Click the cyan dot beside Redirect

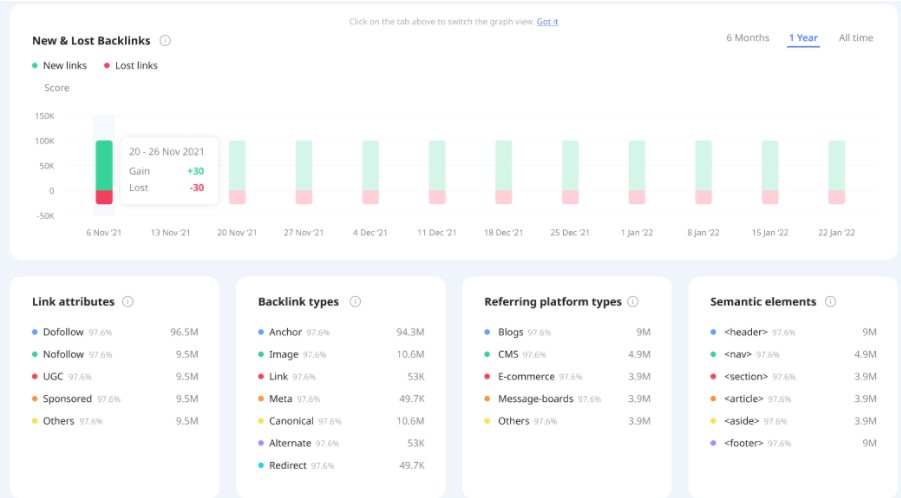click(x=261, y=465)
